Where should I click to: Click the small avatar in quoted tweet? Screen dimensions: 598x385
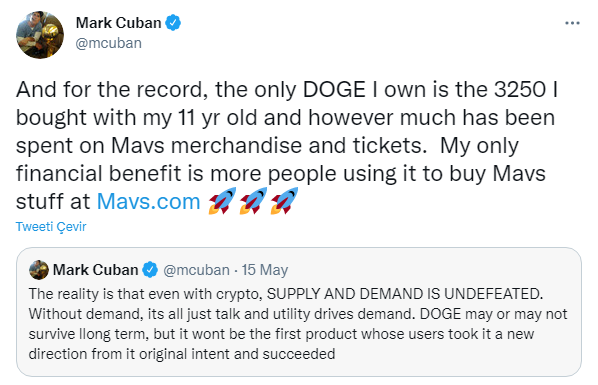point(39,270)
